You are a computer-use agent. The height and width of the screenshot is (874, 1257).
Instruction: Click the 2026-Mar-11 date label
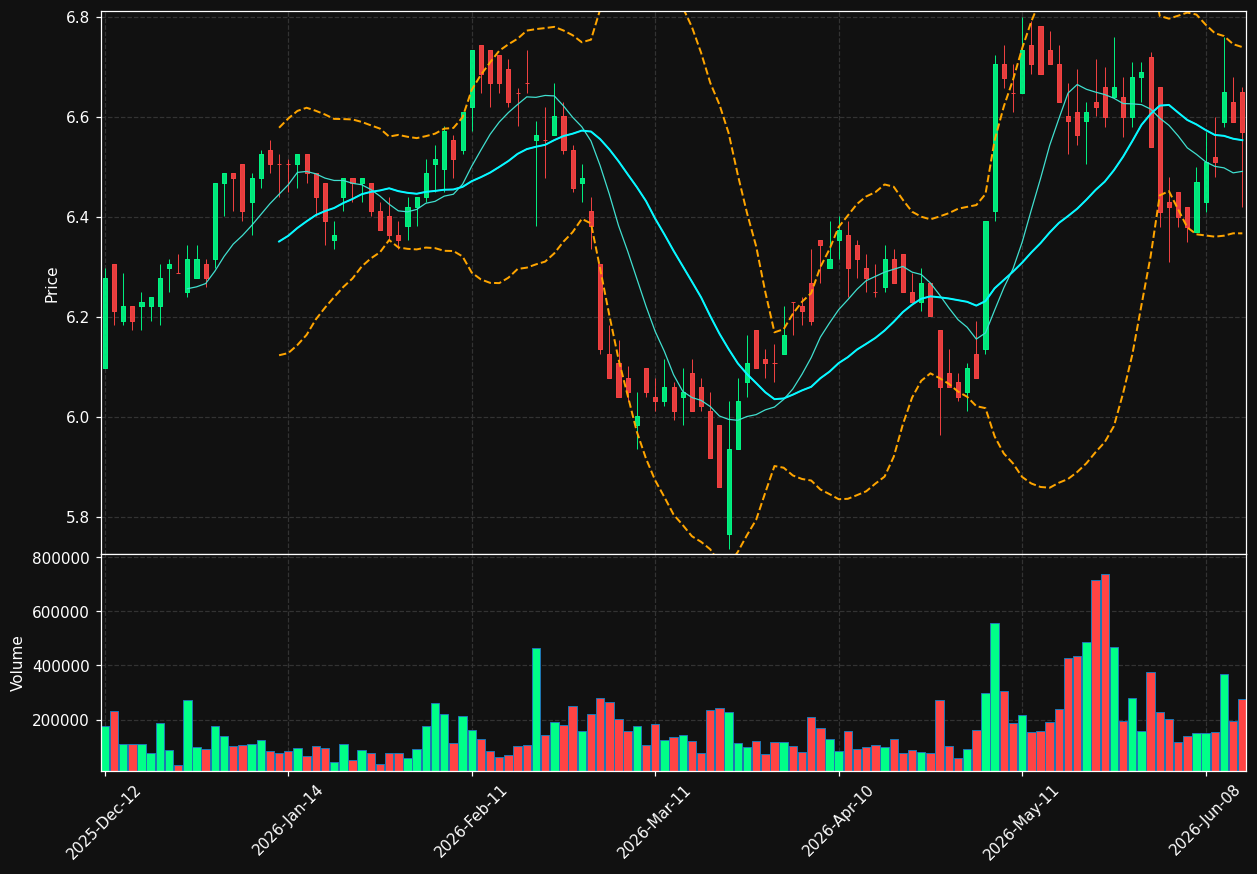[x=654, y=821]
